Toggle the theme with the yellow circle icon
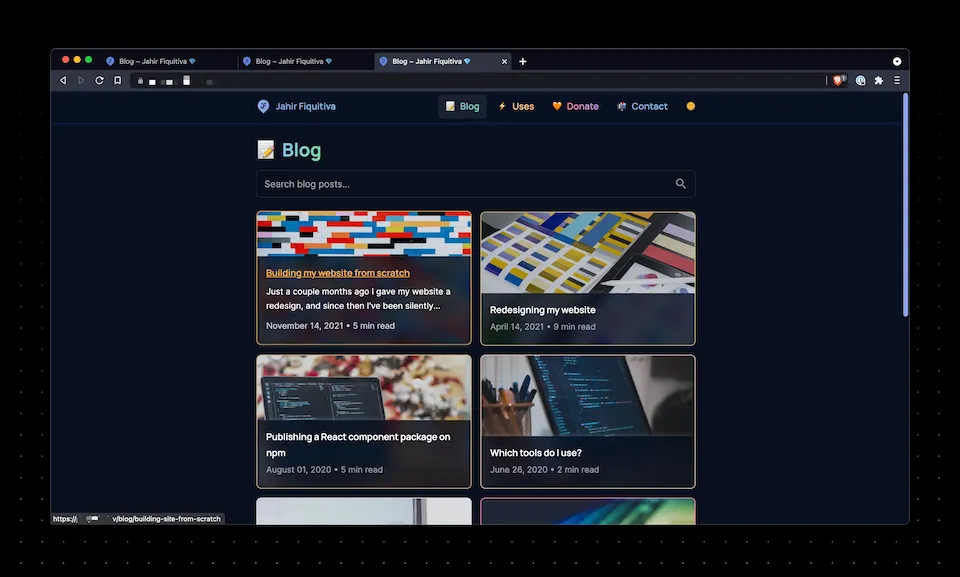Screen dimensions: 960x577 pyautogui.click(x=690, y=106)
